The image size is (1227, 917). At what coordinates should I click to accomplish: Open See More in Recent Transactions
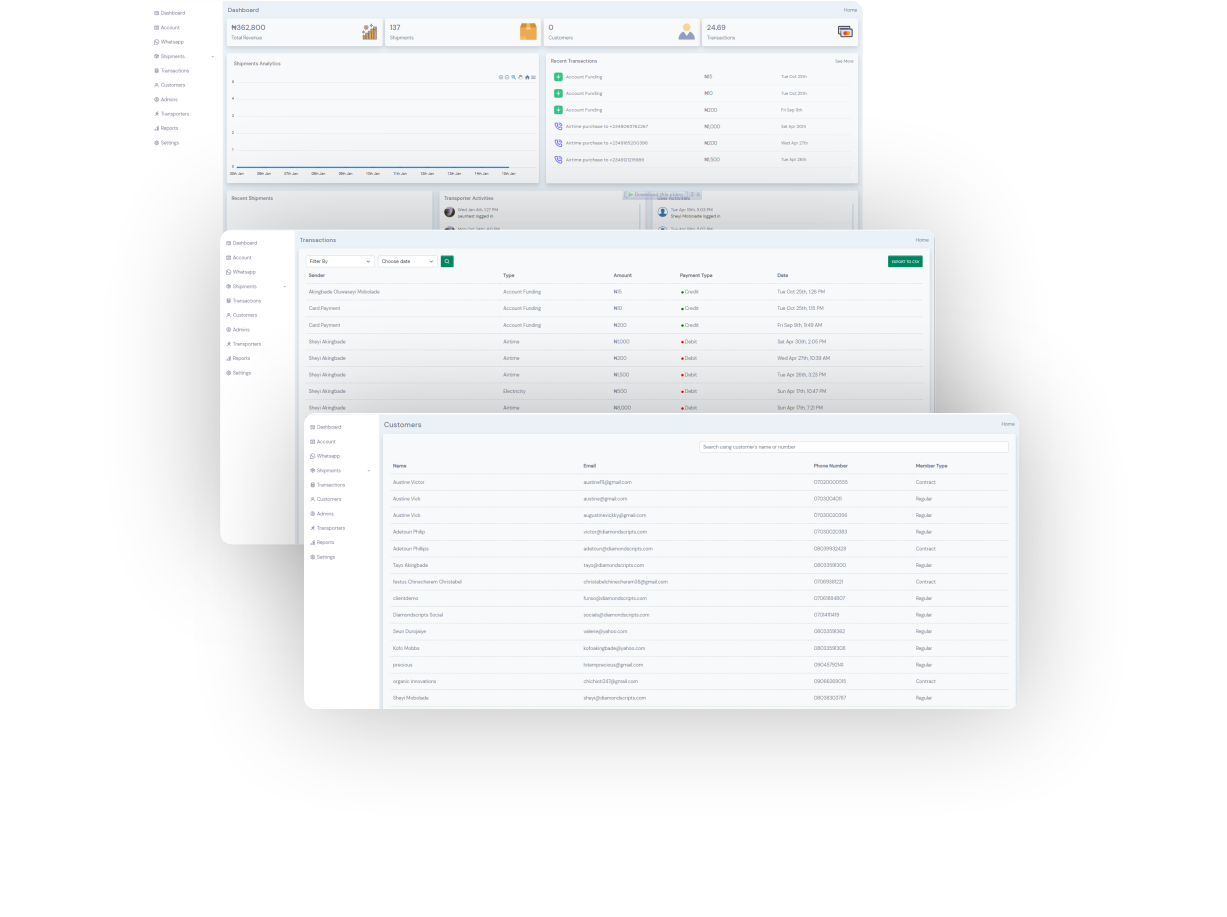843,61
